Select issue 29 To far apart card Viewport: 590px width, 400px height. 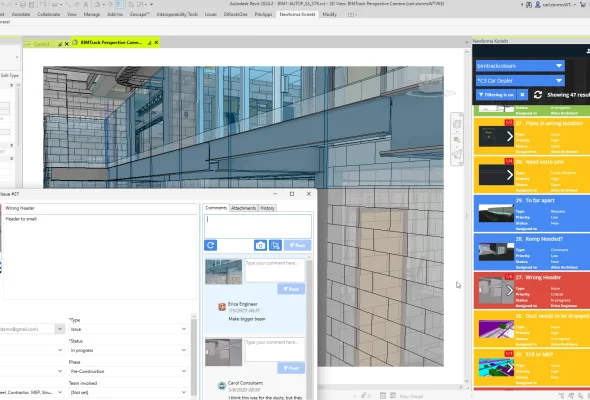(x=531, y=213)
